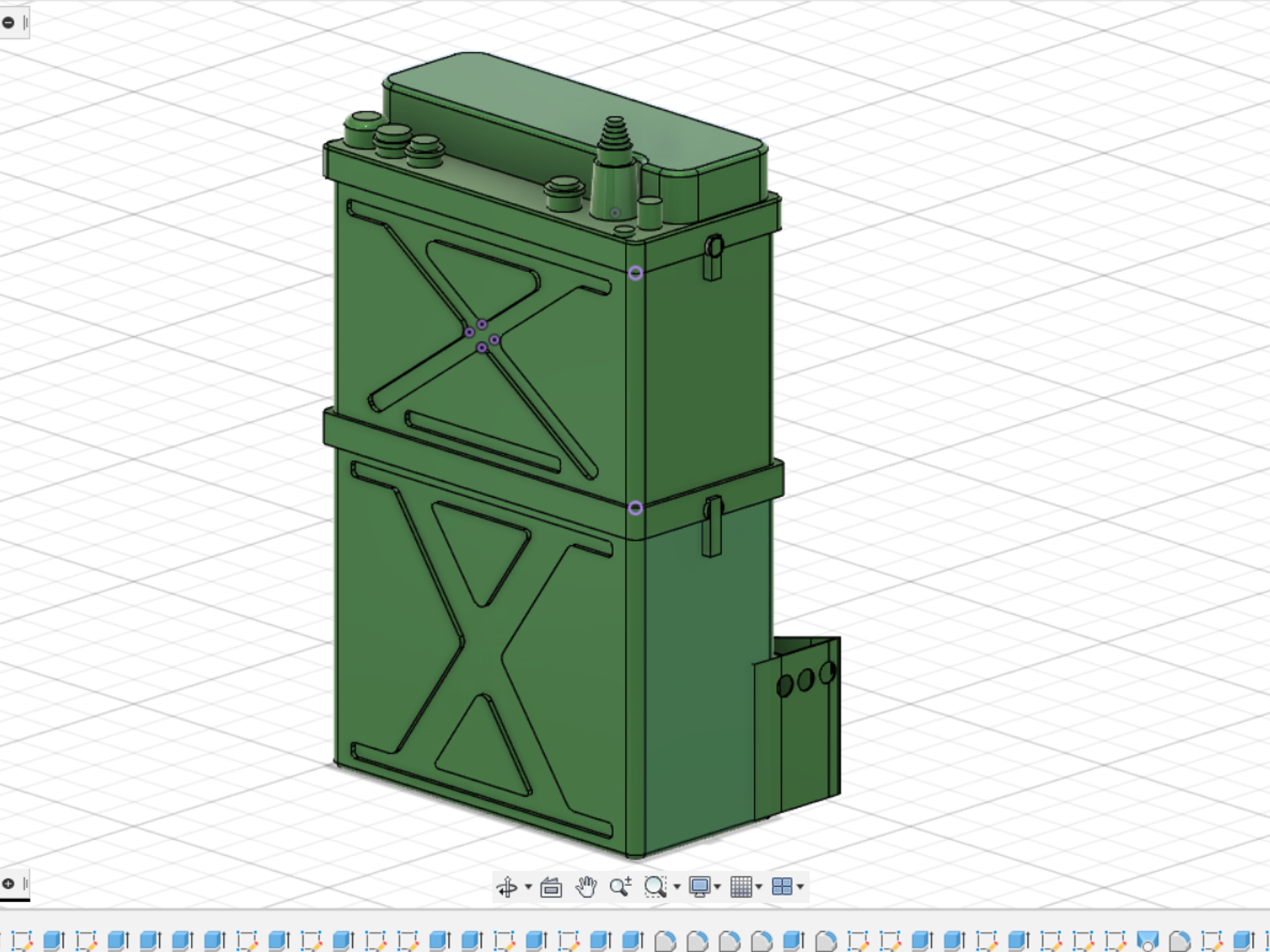Expand the Display Settings dropdown arrow

pyautogui.click(x=718, y=885)
